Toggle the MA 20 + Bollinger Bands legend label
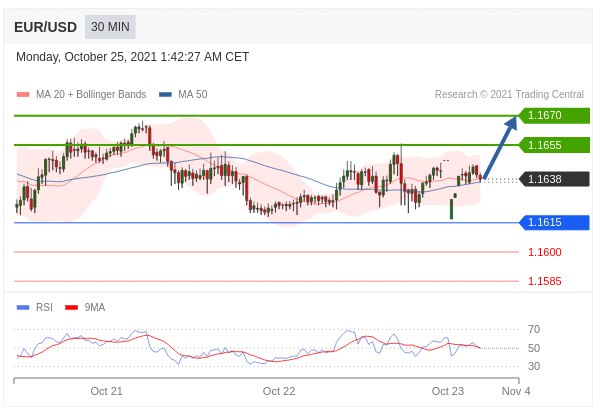The width and height of the screenshot is (600, 414). pos(91,95)
